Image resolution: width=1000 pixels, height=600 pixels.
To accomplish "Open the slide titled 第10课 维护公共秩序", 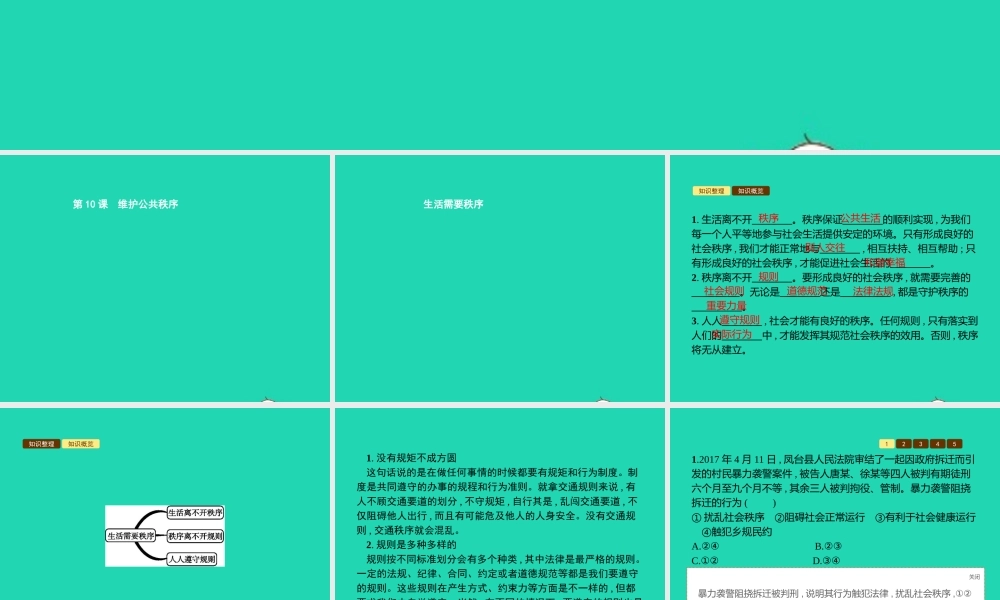I will (165, 278).
